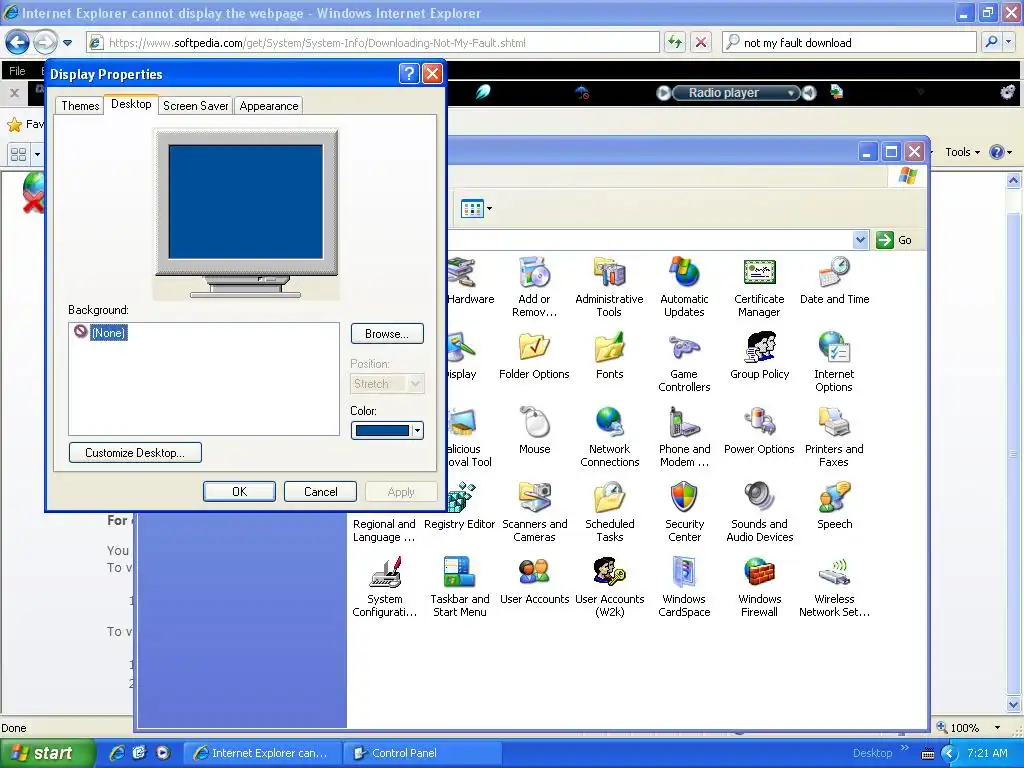Click the IE Back arrow button
Image resolution: width=1024 pixels, height=768 pixels.
tap(17, 42)
